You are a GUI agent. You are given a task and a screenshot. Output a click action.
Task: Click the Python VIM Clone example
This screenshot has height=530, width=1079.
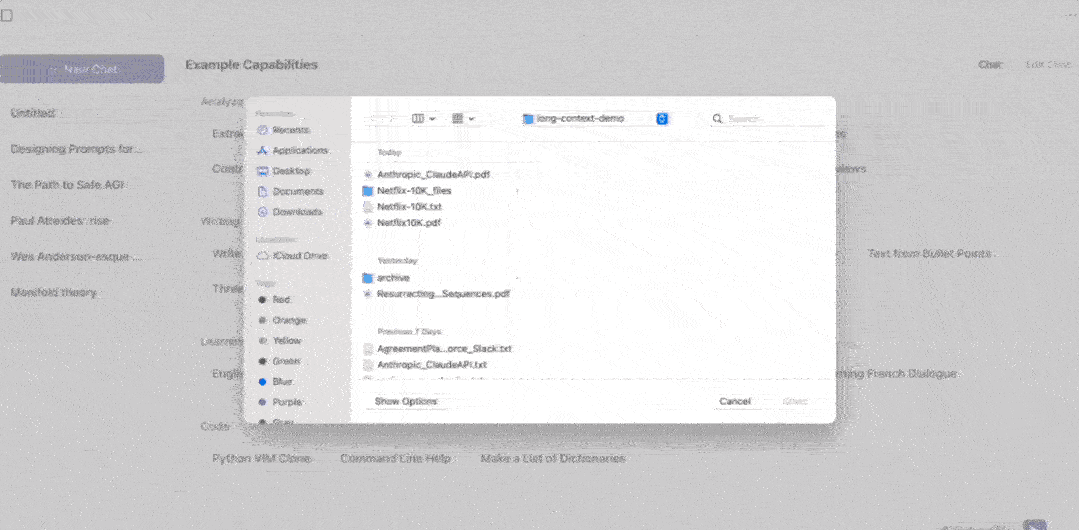coord(261,458)
